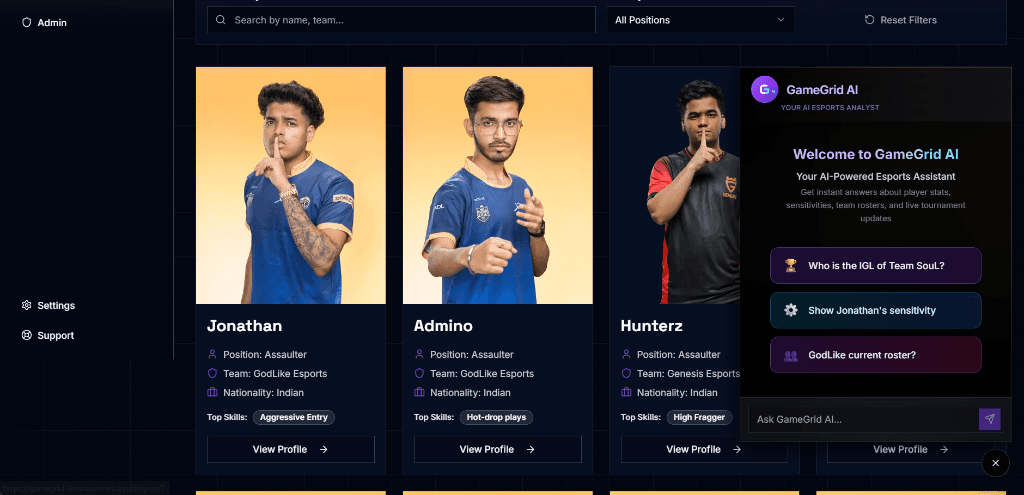Click the GameGrid AI purple logo avatar
The width and height of the screenshot is (1024, 495).
coord(764,89)
